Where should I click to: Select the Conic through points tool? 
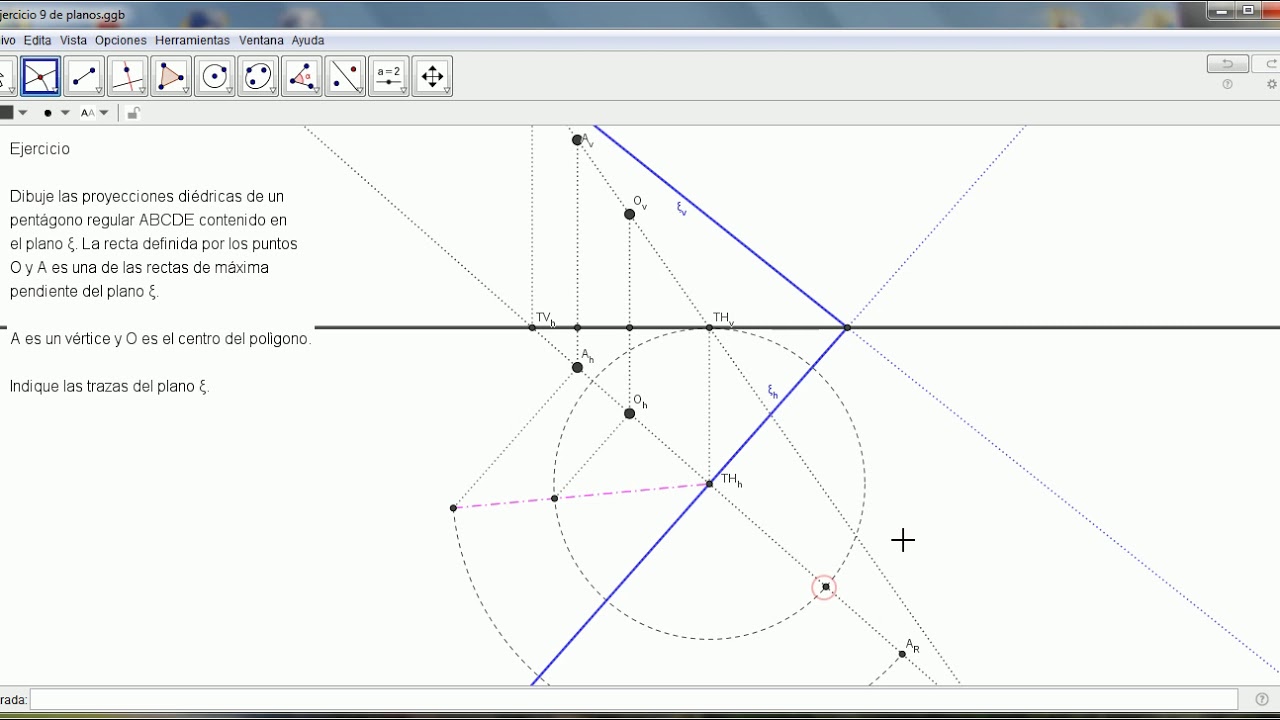258,77
